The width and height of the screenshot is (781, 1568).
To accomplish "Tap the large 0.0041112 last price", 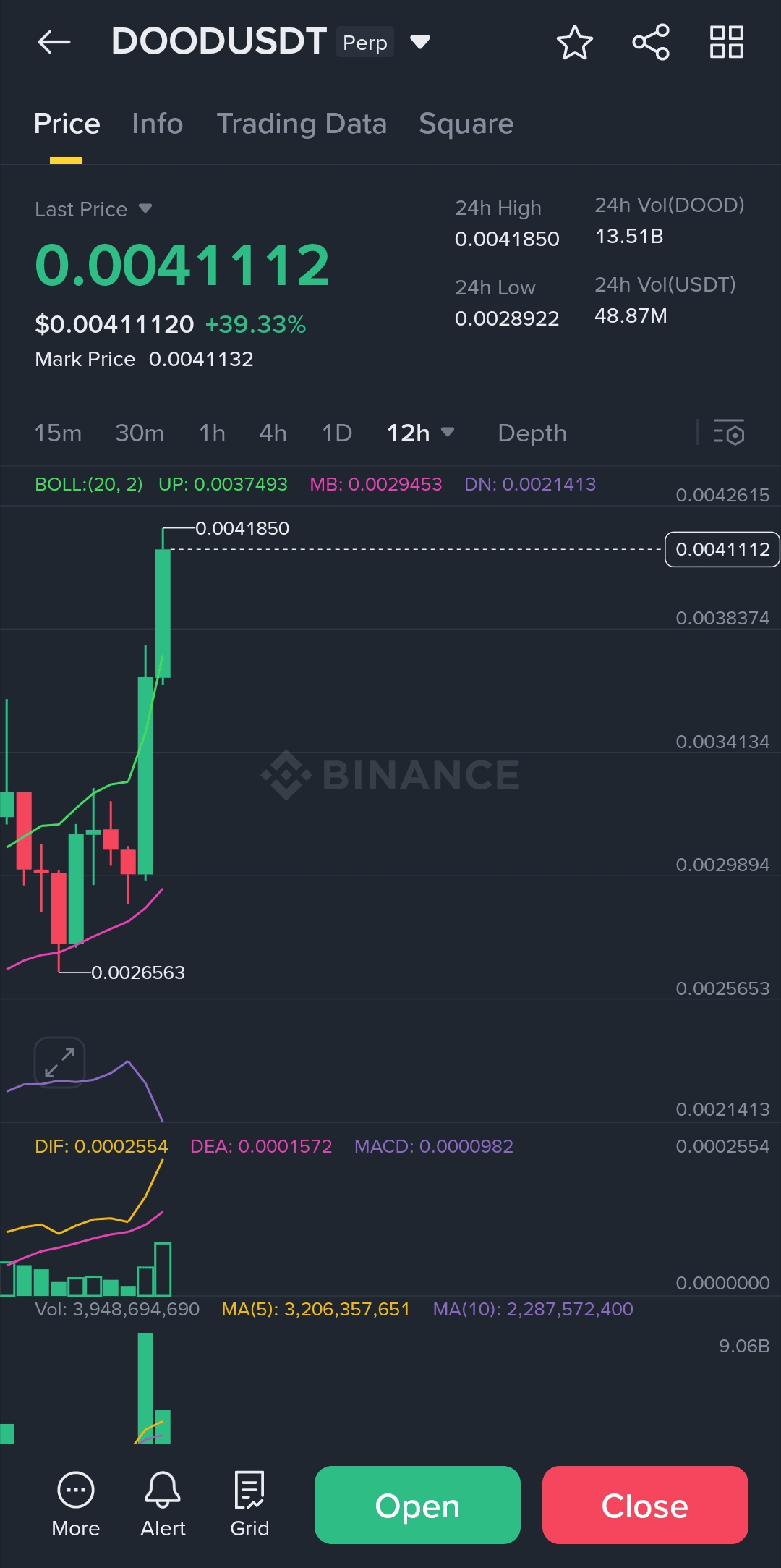I will (182, 265).
